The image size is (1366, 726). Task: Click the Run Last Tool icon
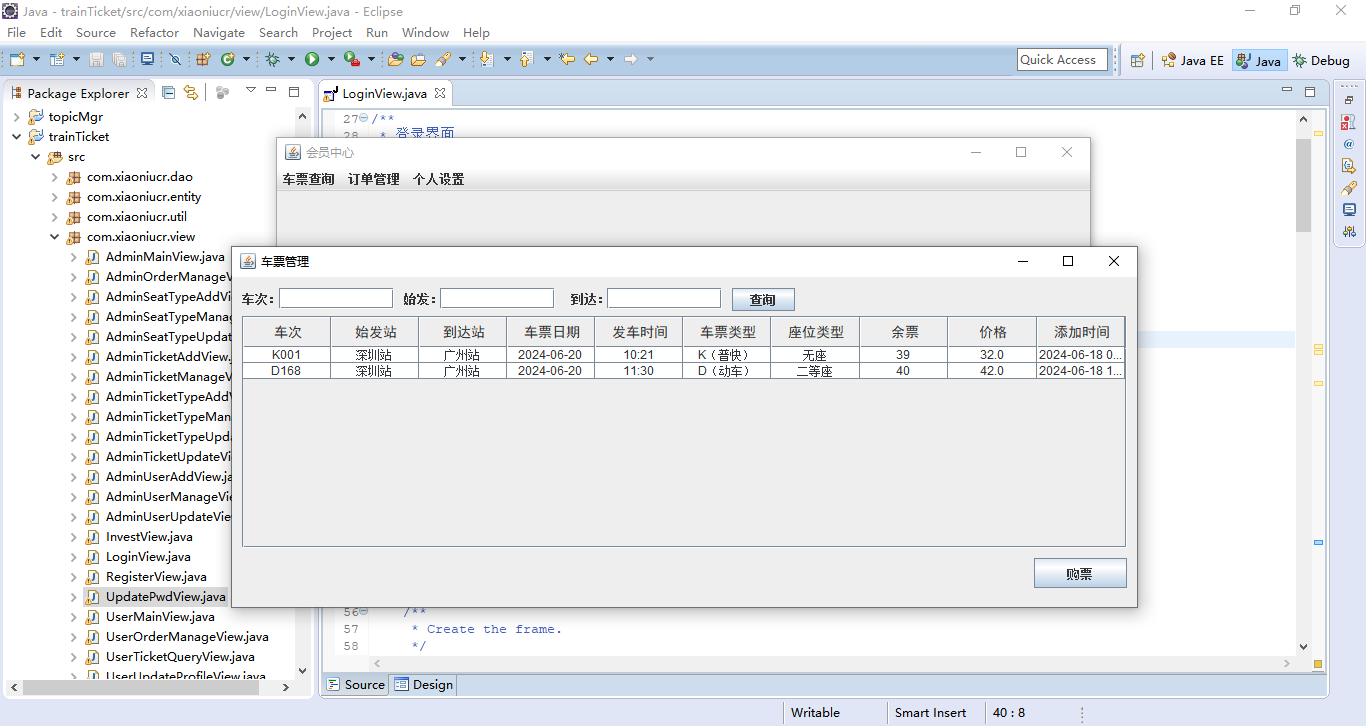351,60
